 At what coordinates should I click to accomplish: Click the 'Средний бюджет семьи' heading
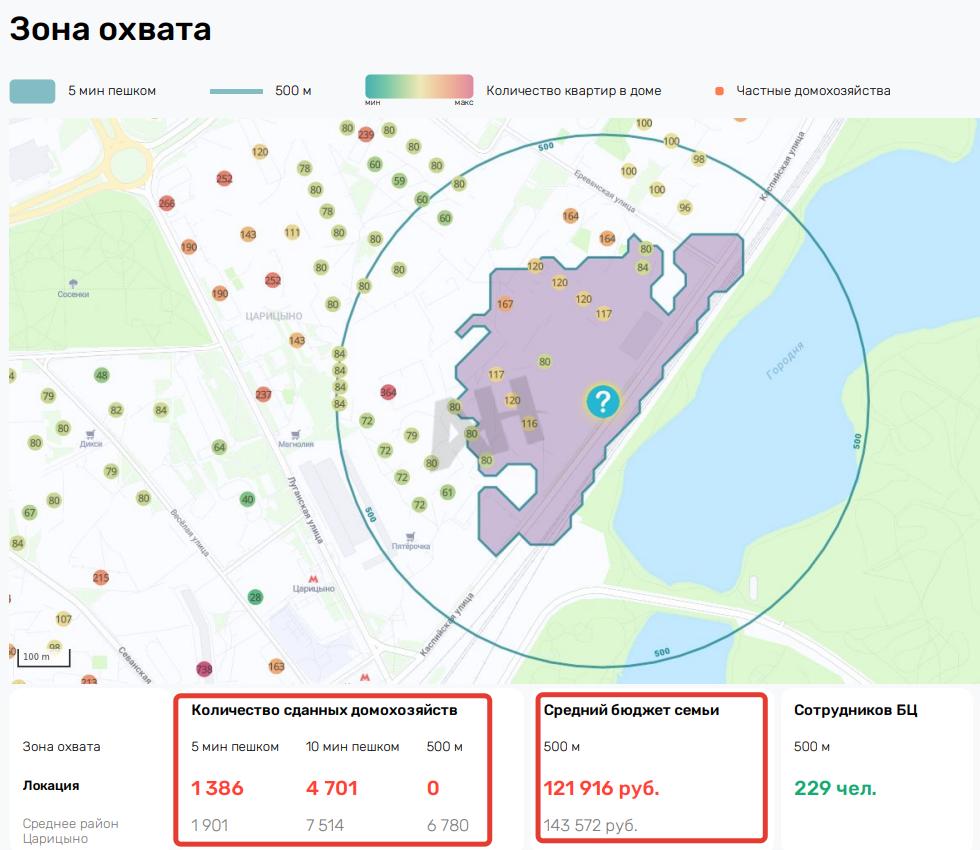pyautogui.click(x=631, y=710)
